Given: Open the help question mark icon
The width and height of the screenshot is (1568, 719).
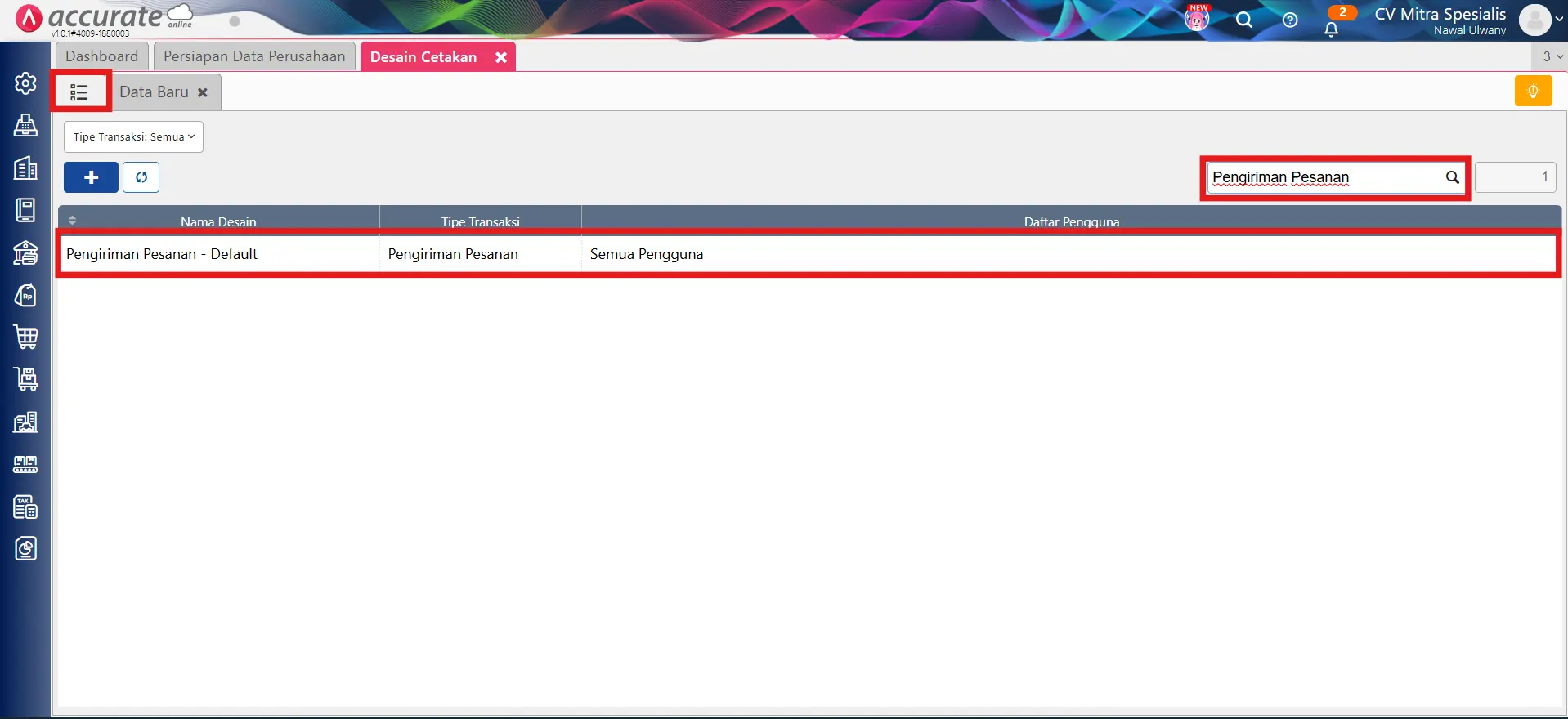Looking at the screenshot, I should pyautogui.click(x=1290, y=20).
